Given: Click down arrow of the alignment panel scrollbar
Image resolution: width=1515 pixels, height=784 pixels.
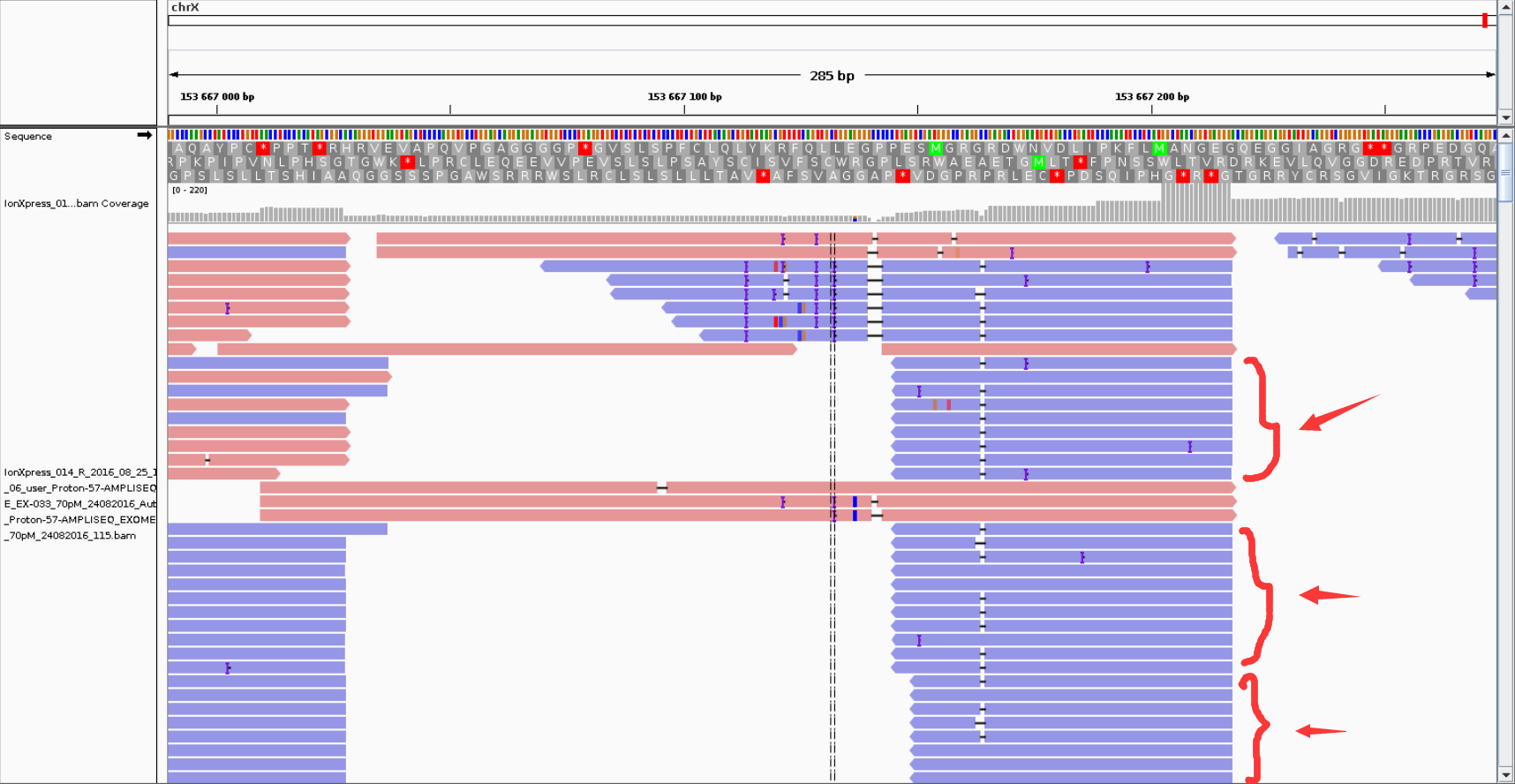Looking at the screenshot, I should (x=1506, y=775).
